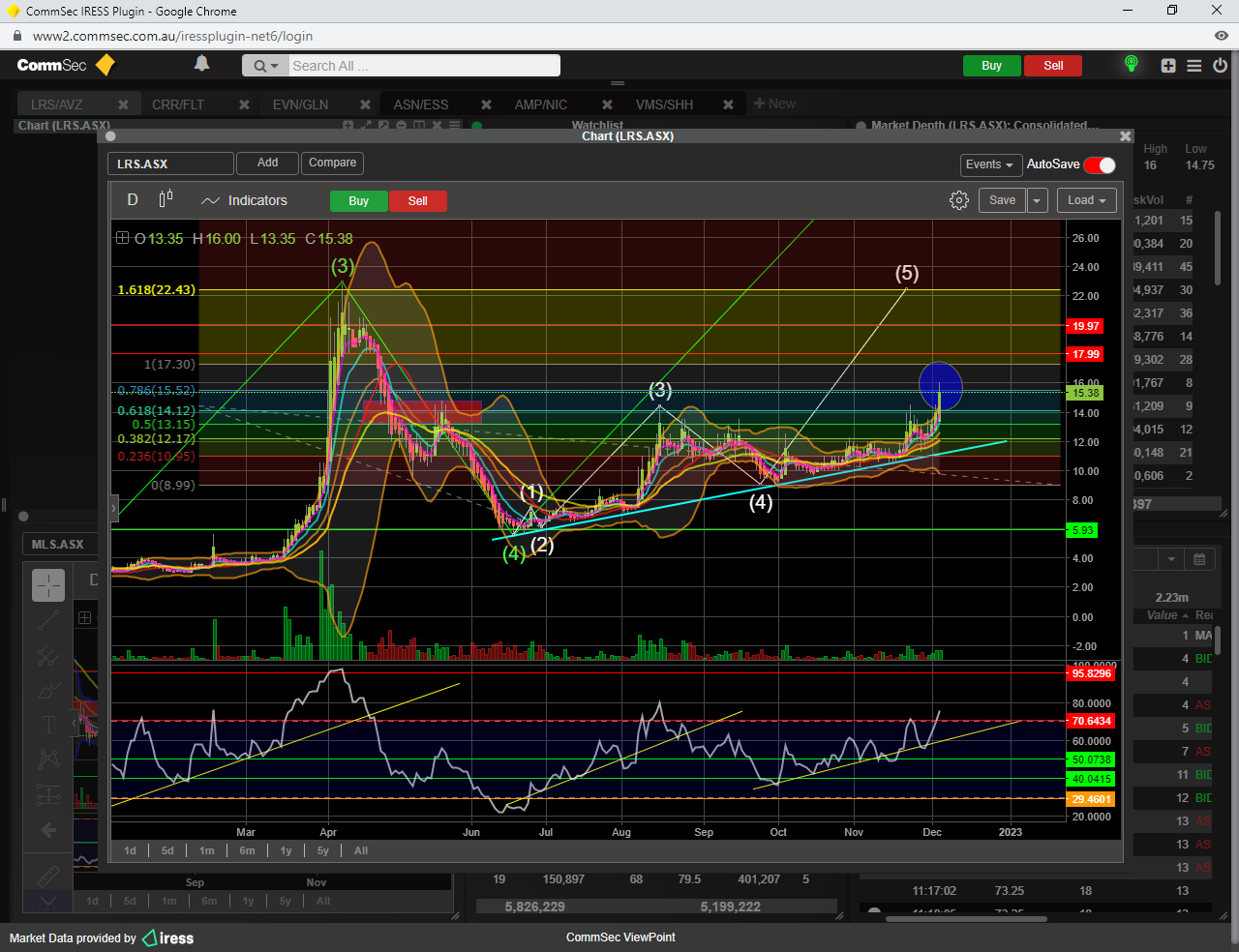The image size is (1239, 952).
Task: Click the Add button beside the symbol field
Action: click(x=267, y=163)
